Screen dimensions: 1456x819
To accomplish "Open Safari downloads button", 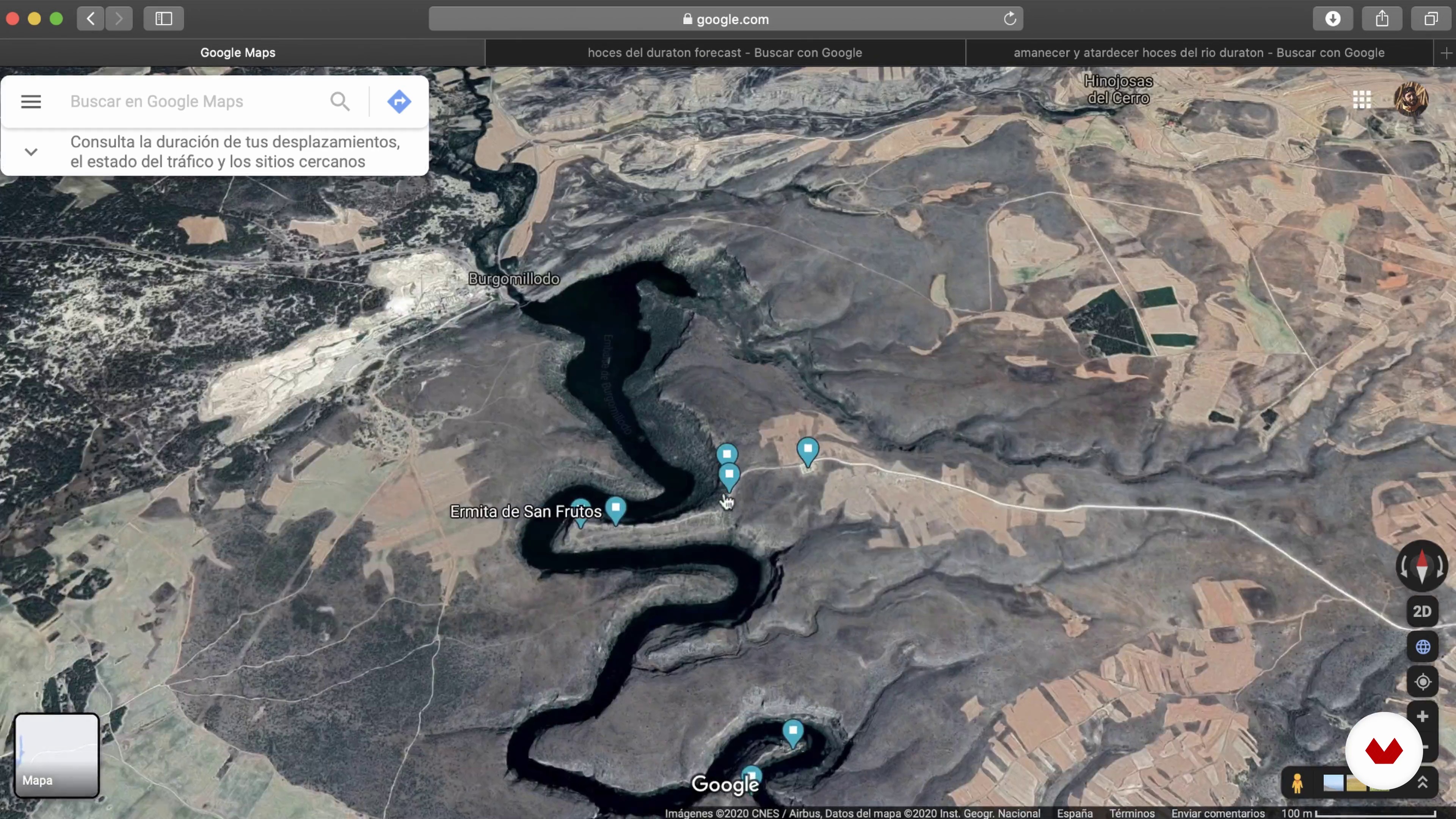I will pyautogui.click(x=1333, y=19).
